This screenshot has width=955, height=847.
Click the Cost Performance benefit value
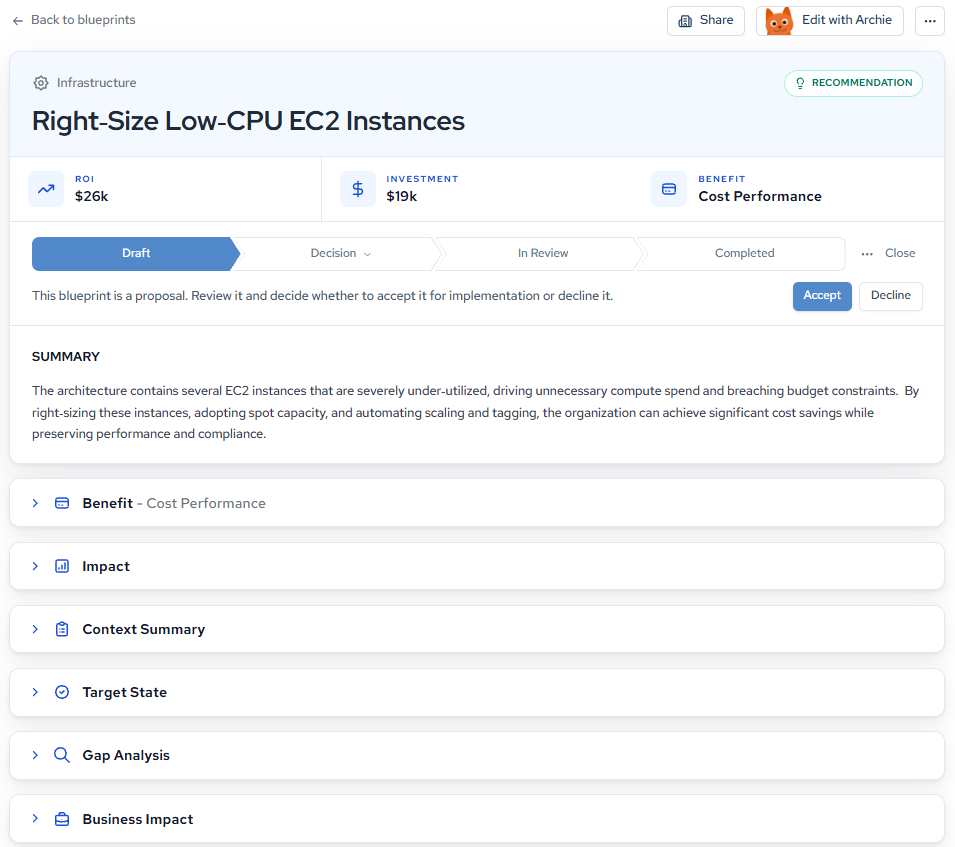(759, 196)
